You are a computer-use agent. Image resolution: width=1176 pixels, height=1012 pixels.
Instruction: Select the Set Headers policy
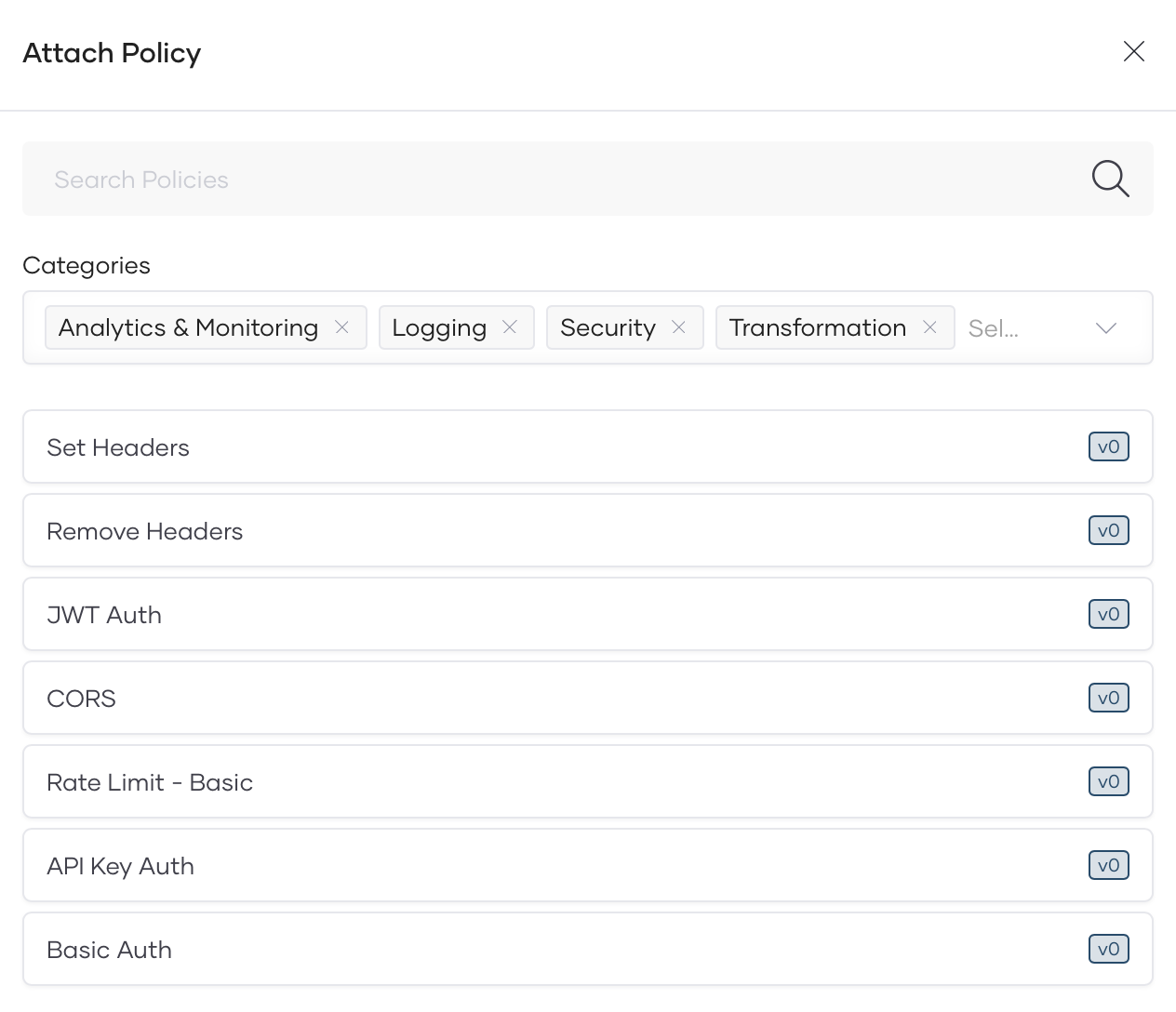558,447
